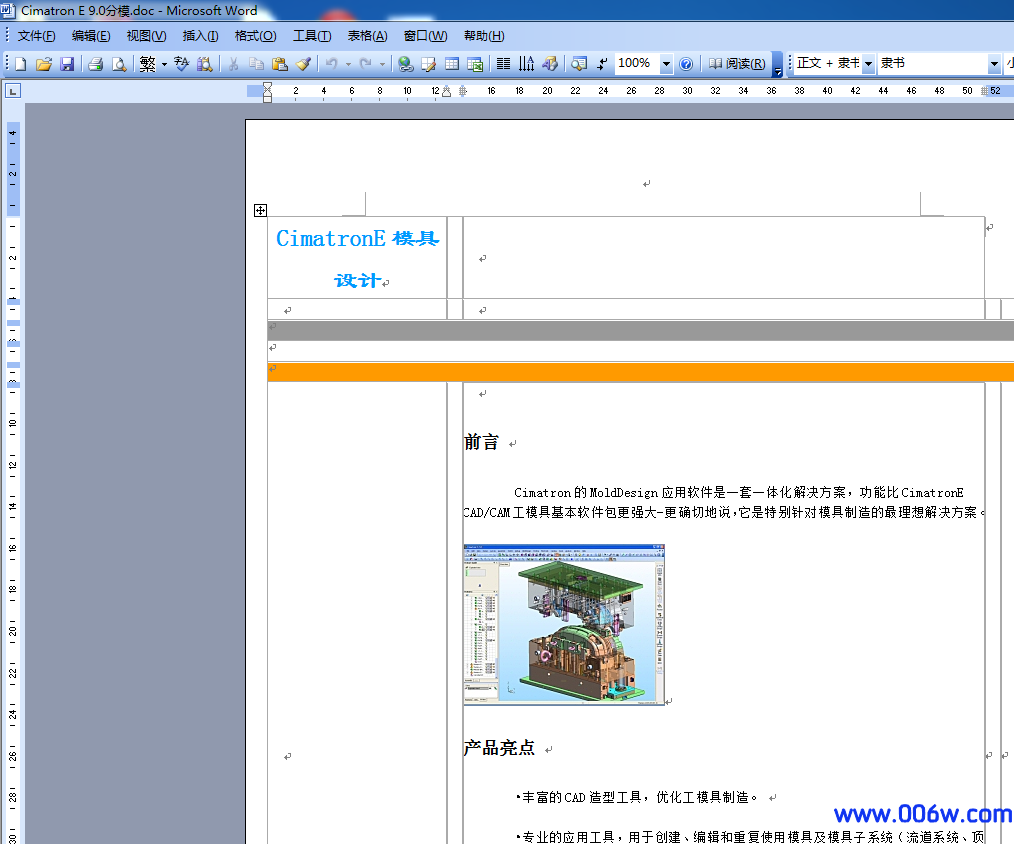Open the 100% zoom dropdown
This screenshot has height=844, width=1014.
pos(666,64)
